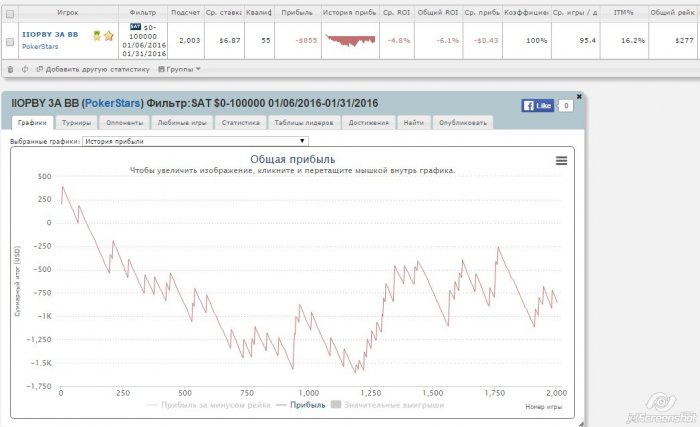Sort by 'Ср. ROI' column header

pyautogui.click(x=396, y=13)
